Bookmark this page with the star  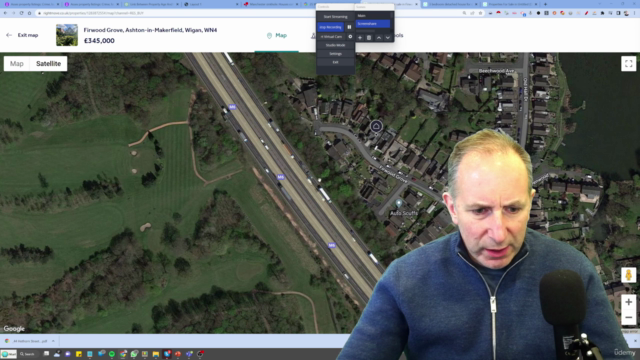pyautogui.click(x=480, y=13)
